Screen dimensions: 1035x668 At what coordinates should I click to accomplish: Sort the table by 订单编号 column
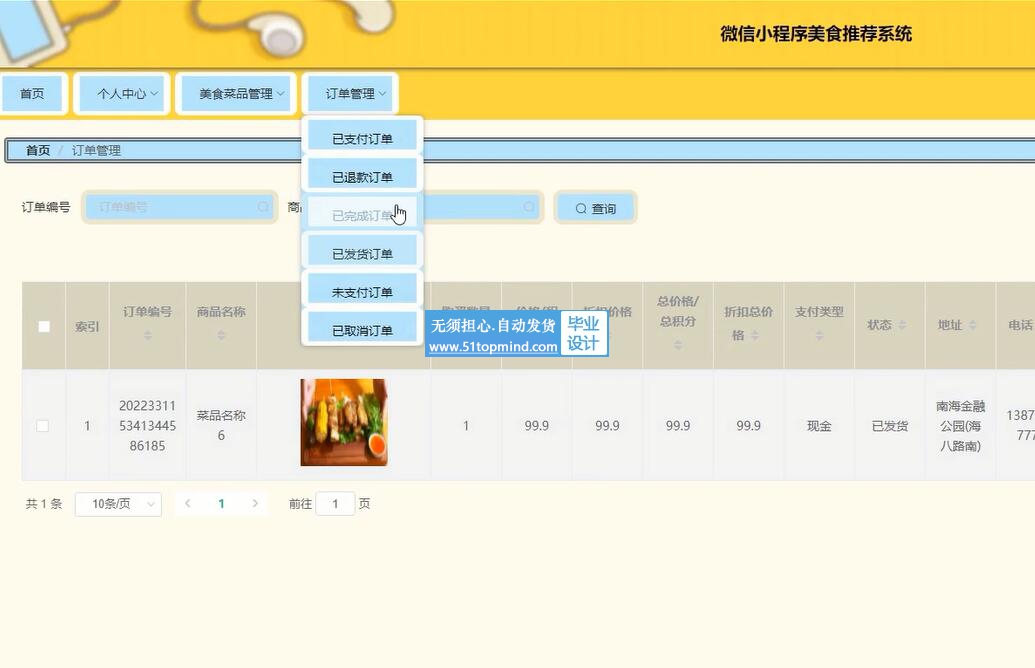tap(147, 335)
